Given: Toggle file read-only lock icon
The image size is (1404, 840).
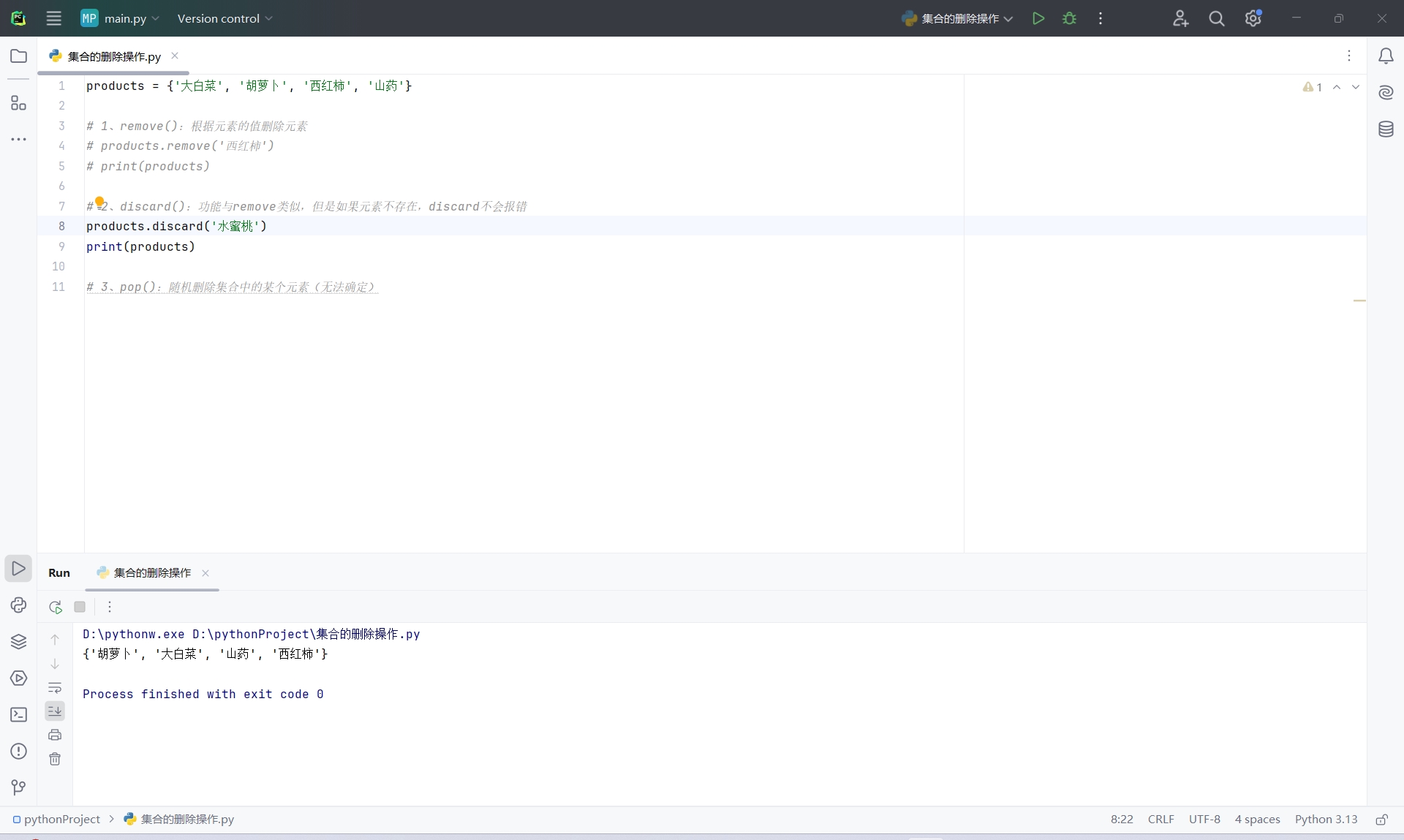Looking at the screenshot, I should 1381,820.
